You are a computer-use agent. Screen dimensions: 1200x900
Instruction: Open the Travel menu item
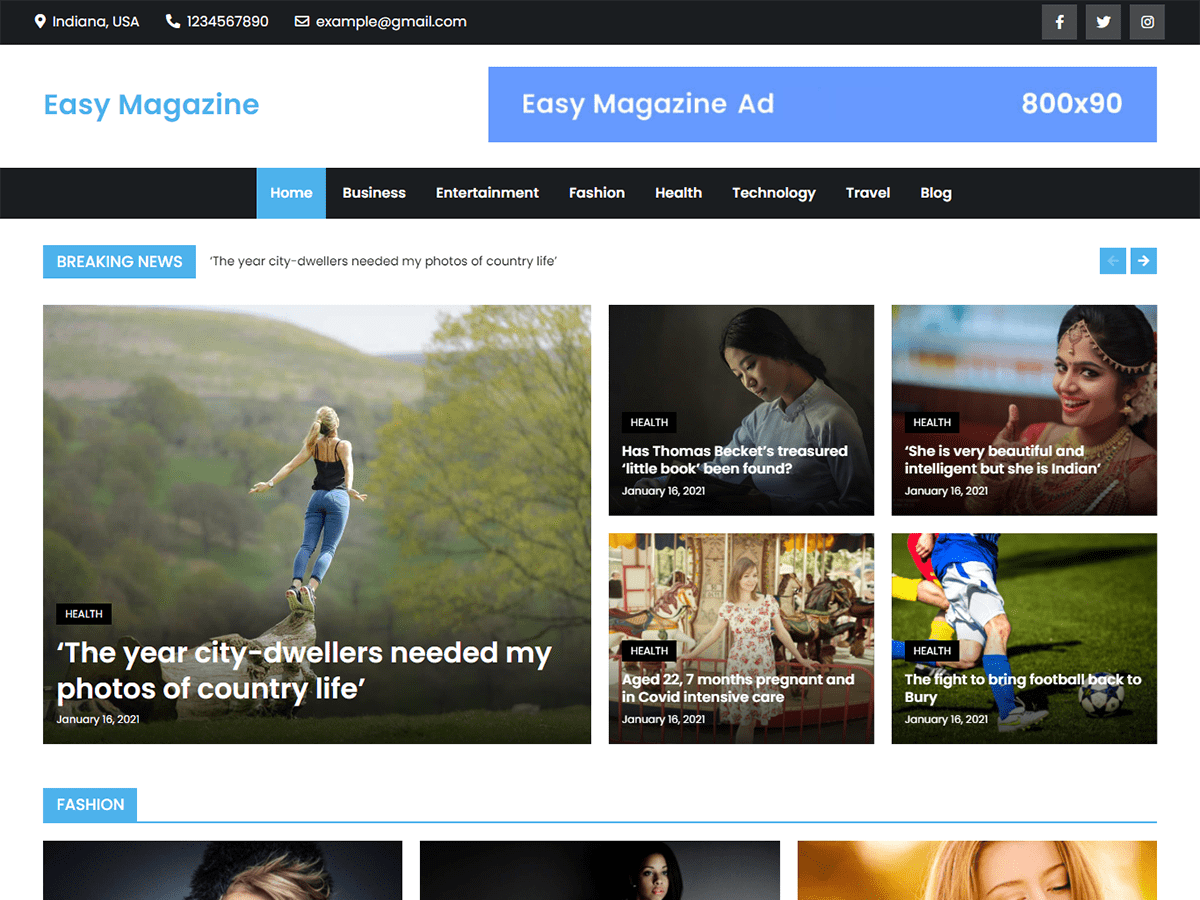pos(867,193)
